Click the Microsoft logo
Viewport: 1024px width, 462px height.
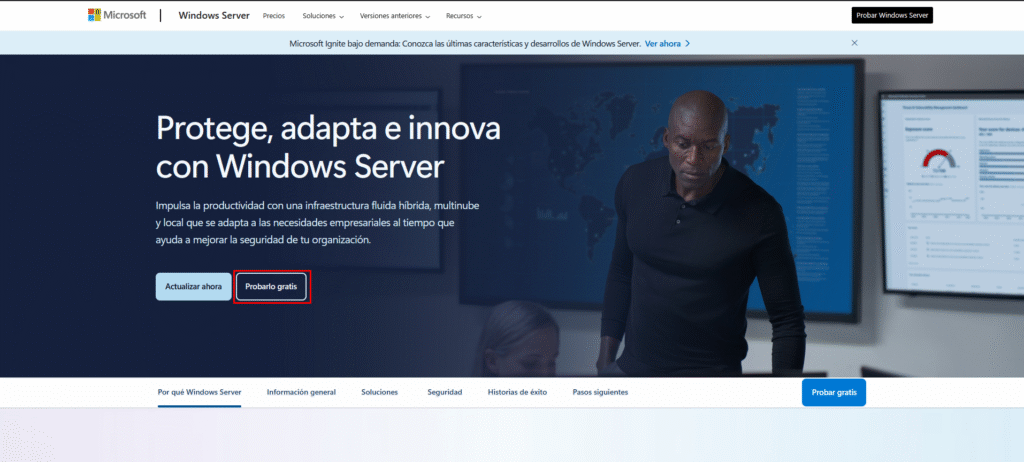pyautogui.click(x=118, y=15)
